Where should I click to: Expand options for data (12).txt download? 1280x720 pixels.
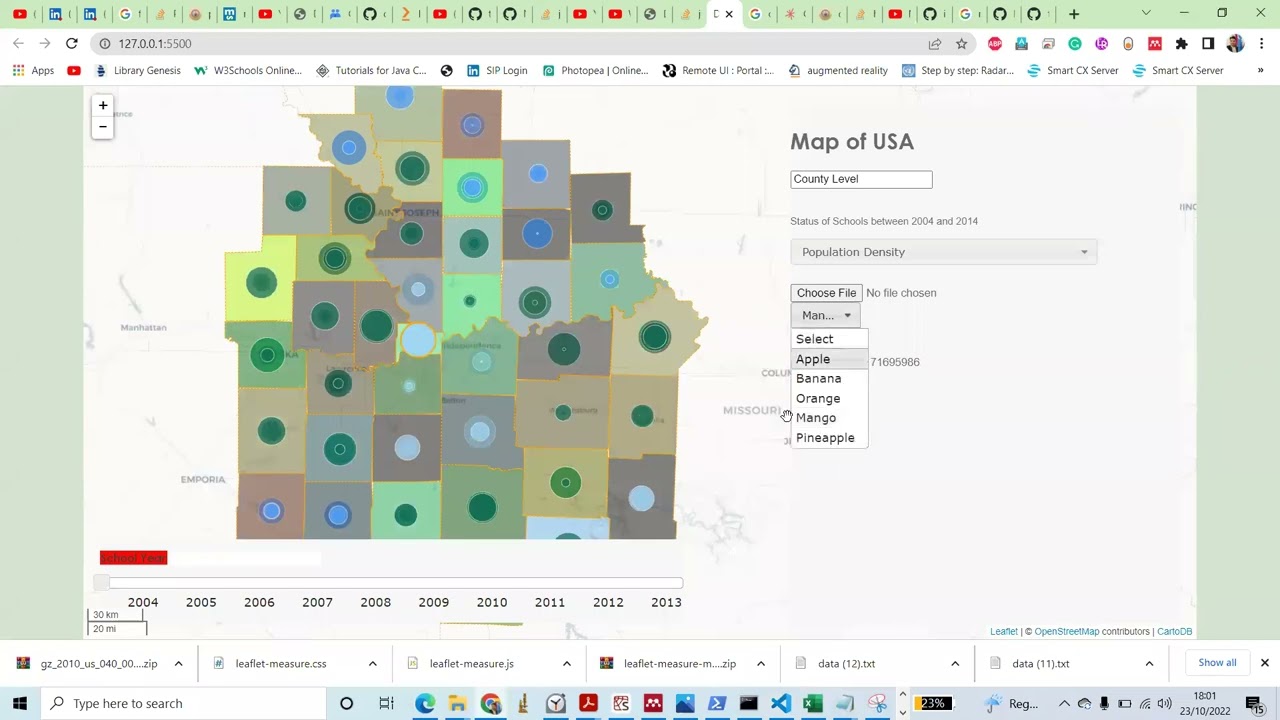(x=954, y=663)
